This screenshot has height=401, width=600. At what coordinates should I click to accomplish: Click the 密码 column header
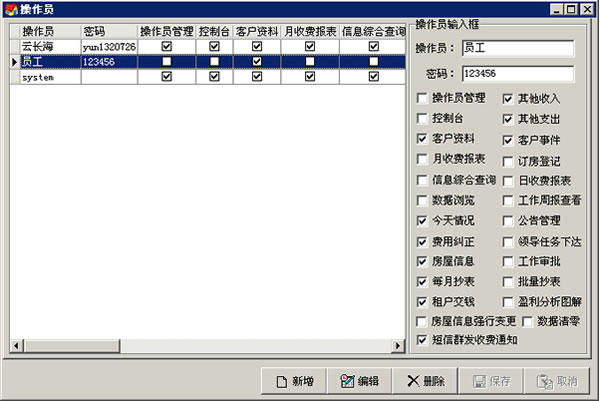pos(109,31)
